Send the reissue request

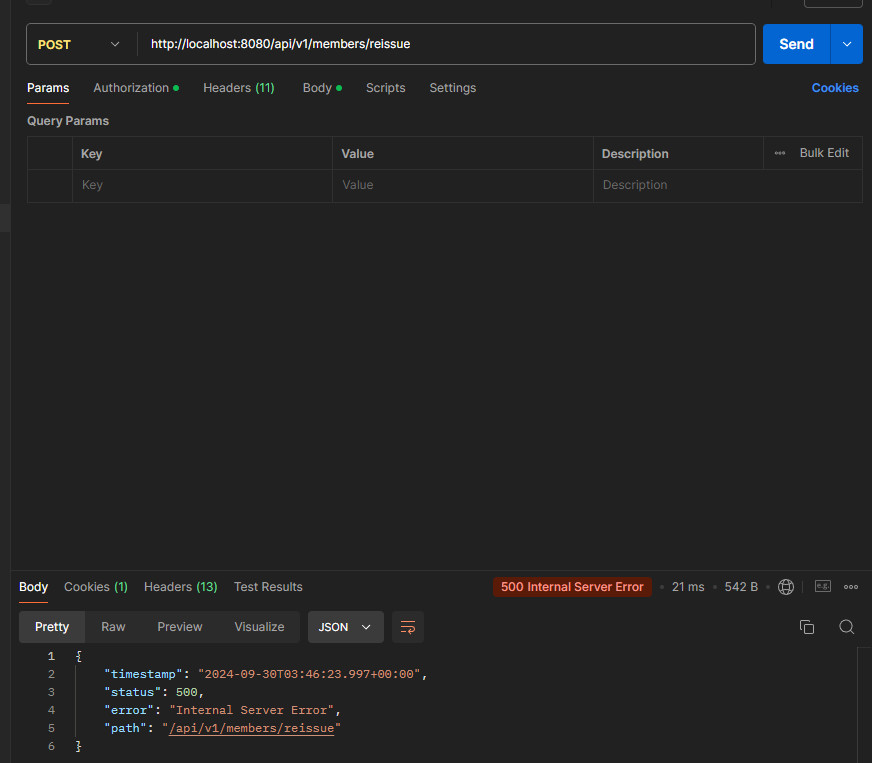tap(796, 44)
